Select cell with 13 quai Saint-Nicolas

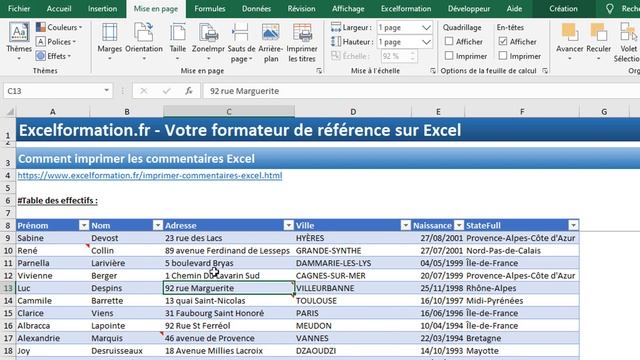tap(229, 300)
